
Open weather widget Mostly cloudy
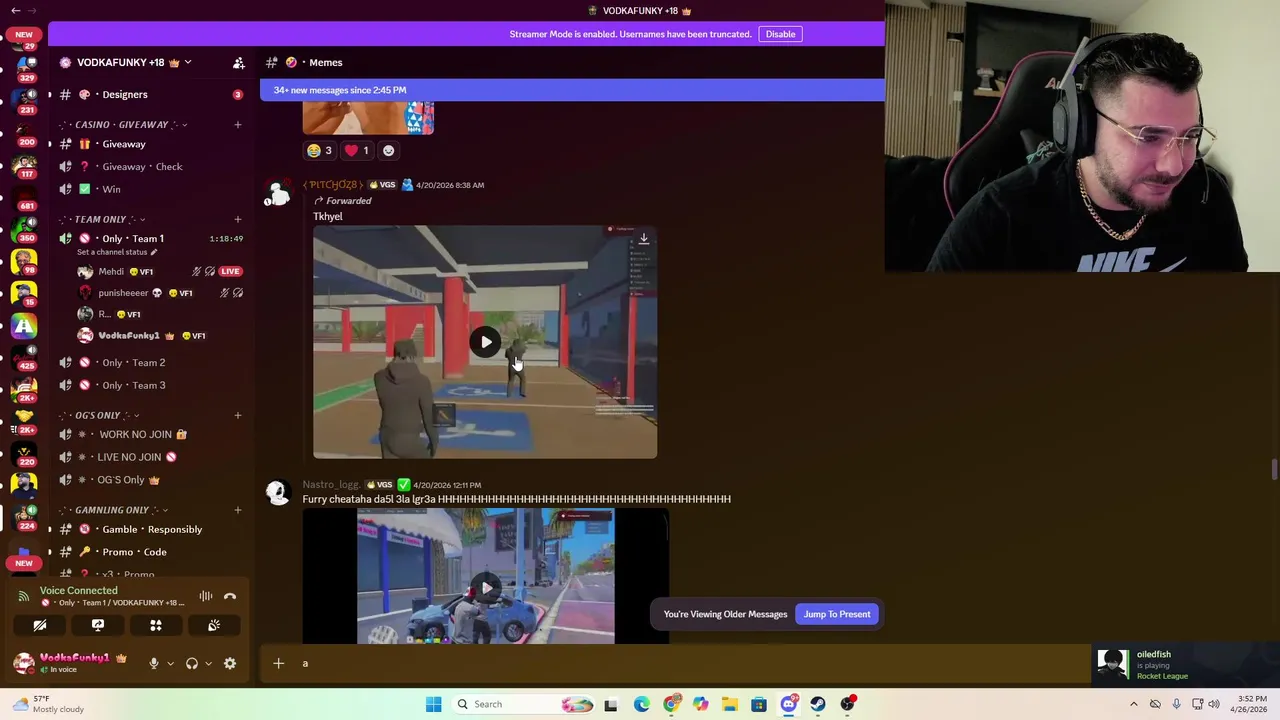46,704
